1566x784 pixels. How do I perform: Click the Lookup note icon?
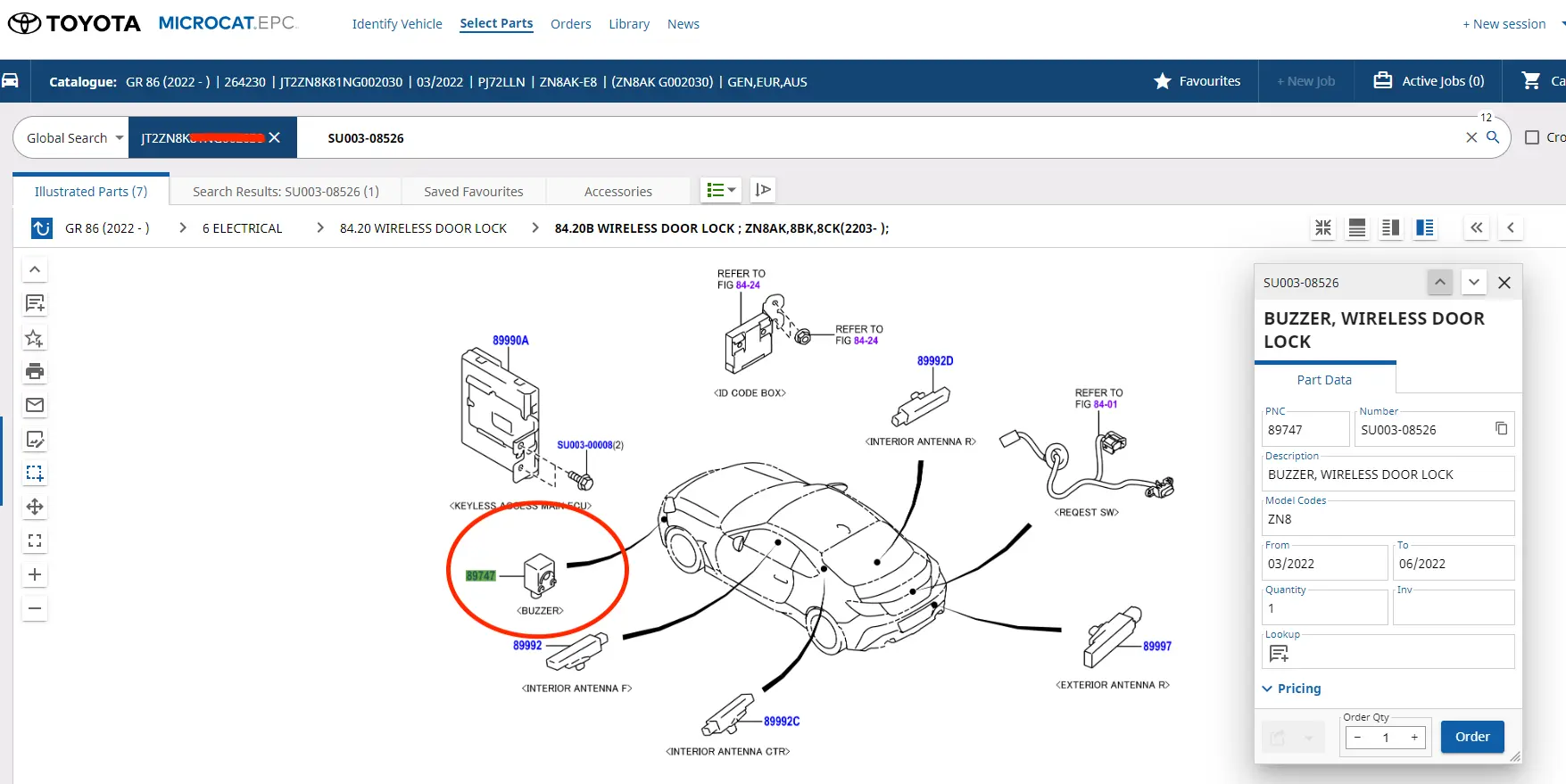(x=1279, y=654)
